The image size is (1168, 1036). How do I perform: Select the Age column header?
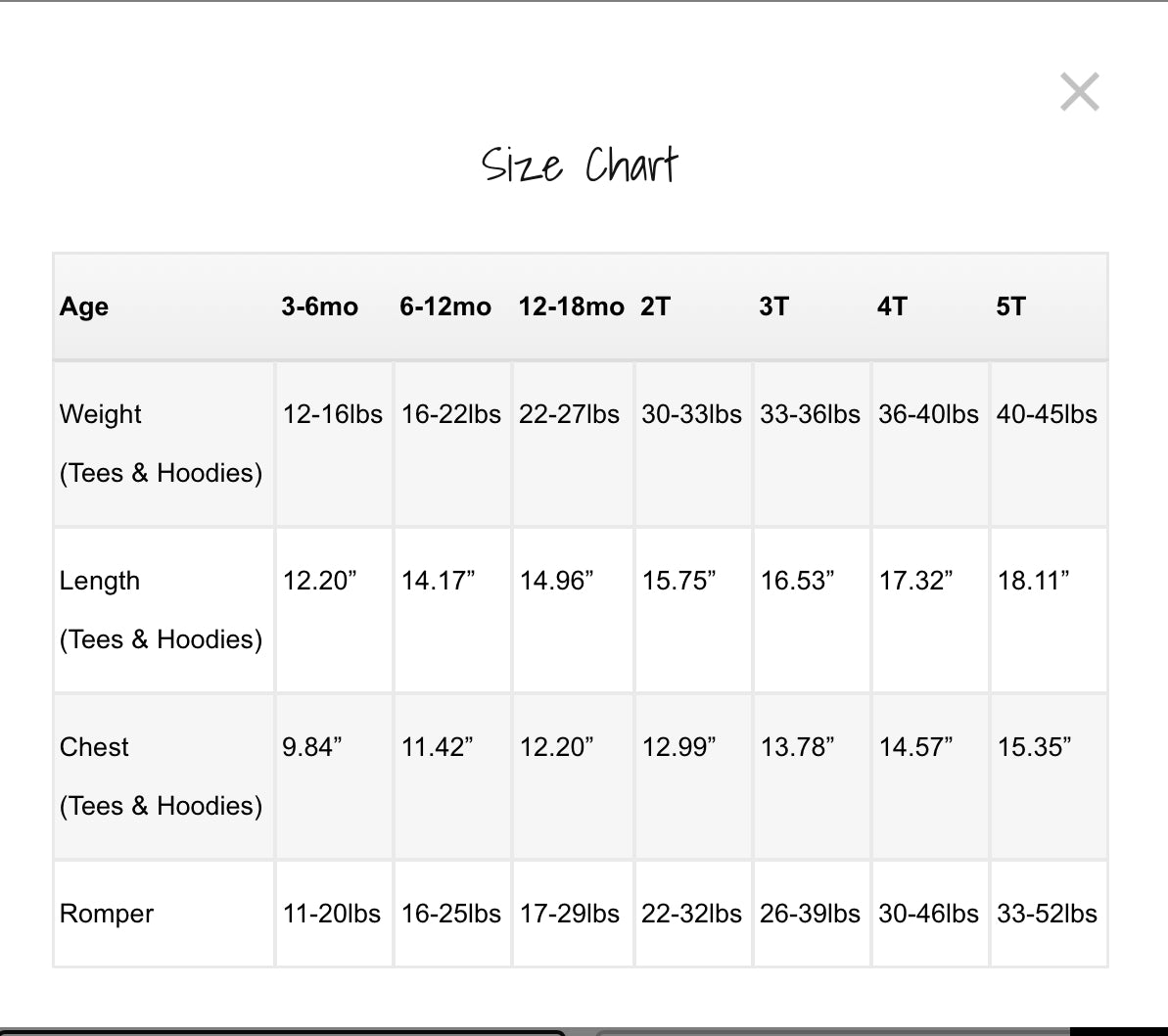(84, 306)
